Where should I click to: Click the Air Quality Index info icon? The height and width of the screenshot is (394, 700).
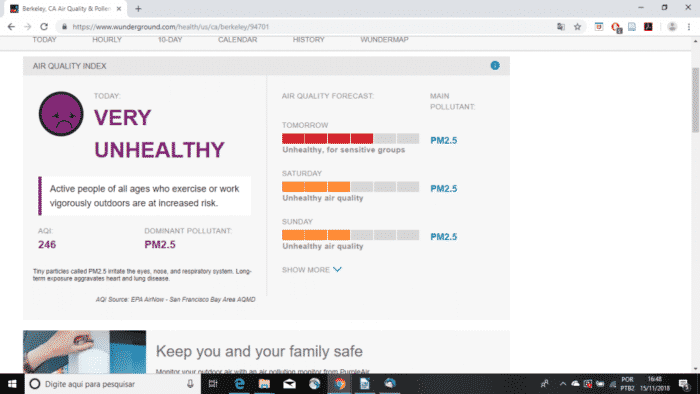pos(495,66)
